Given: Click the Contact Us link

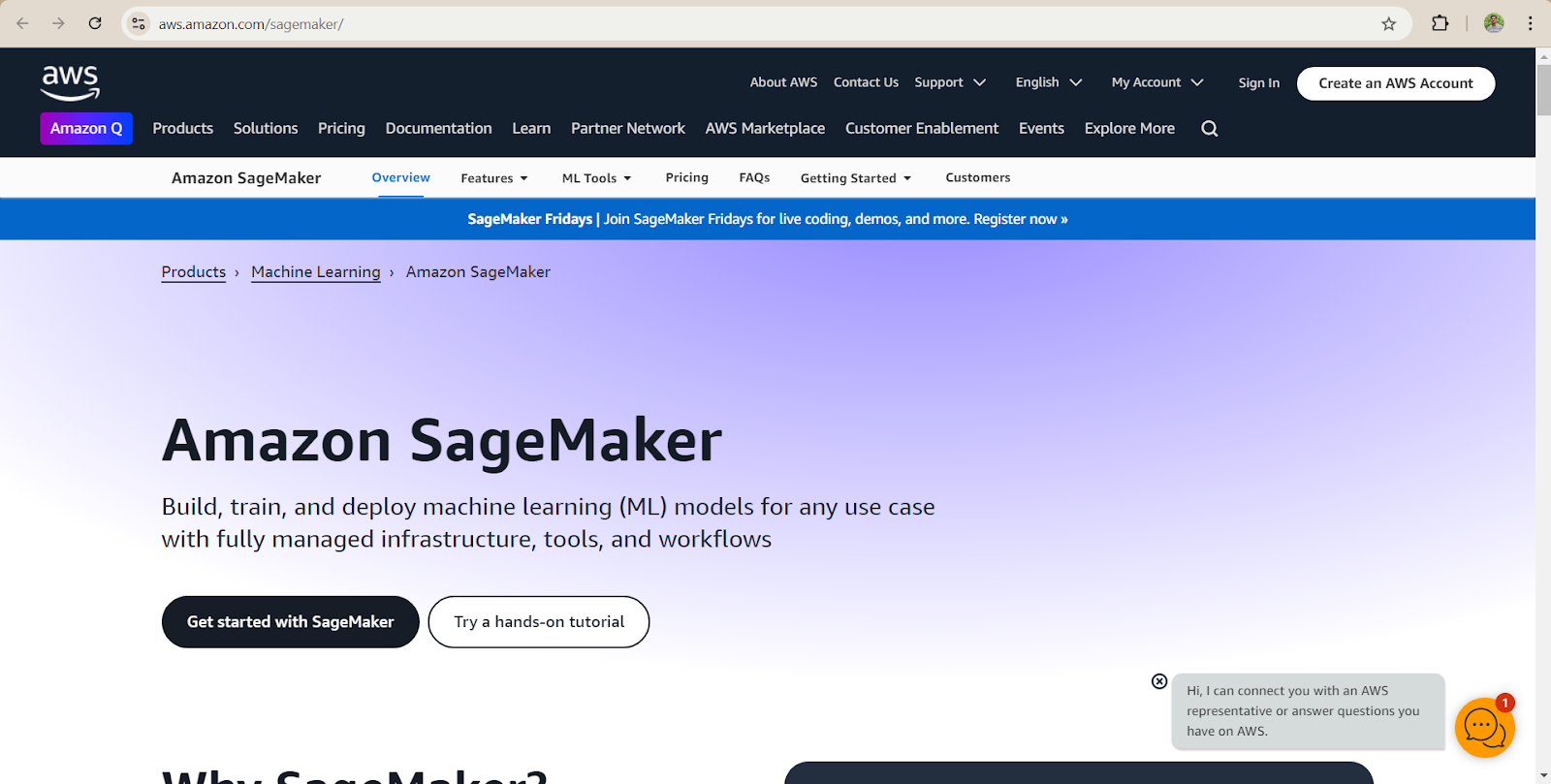Looking at the screenshot, I should click(x=866, y=82).
